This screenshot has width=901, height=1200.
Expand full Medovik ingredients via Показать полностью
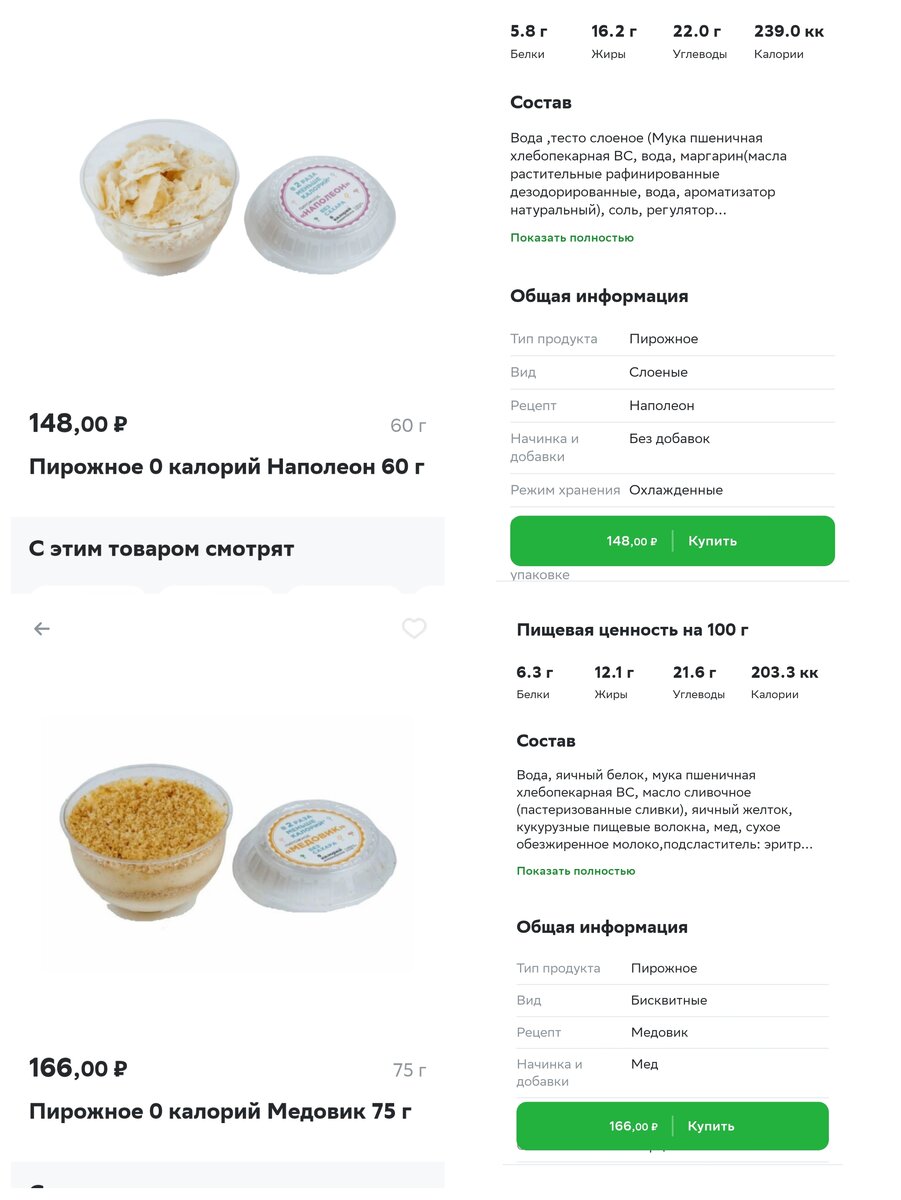point(576,871)
